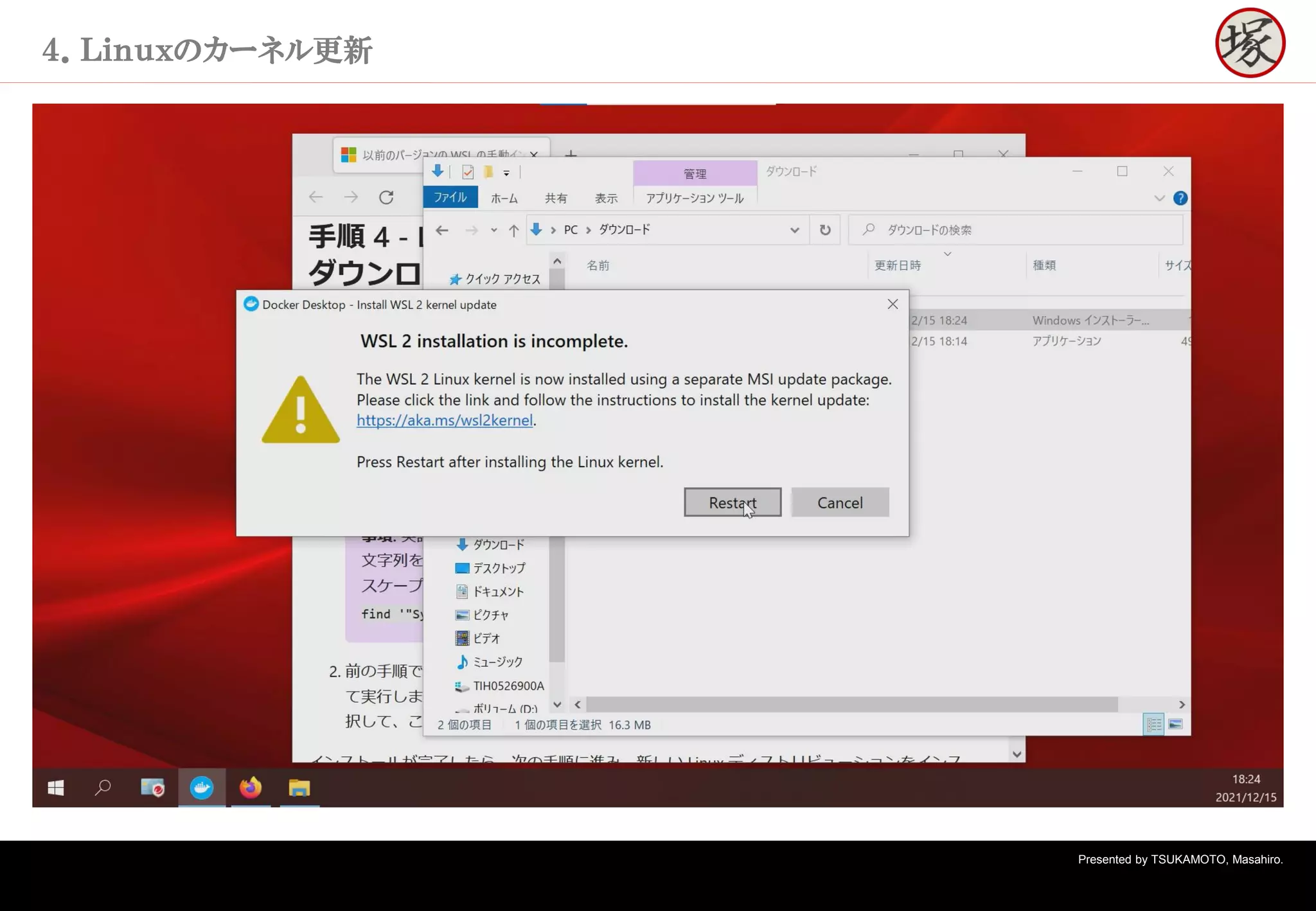The width and height of the screenshot is (1316, 911).
Task: Click the PC breadcrumb in address bar
Action: (571, 229)
